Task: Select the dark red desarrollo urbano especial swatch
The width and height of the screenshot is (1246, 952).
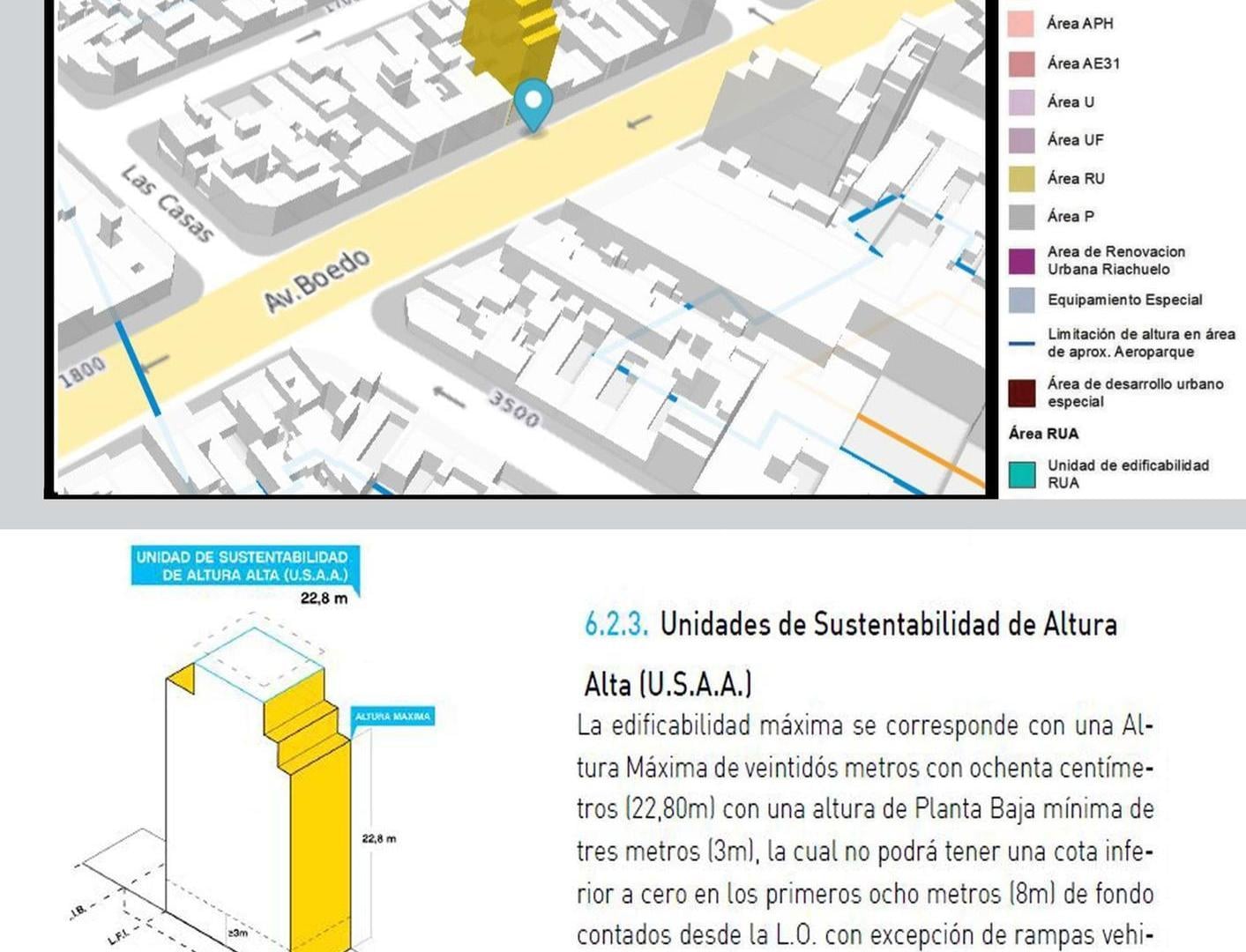Action: [1020, 393]
